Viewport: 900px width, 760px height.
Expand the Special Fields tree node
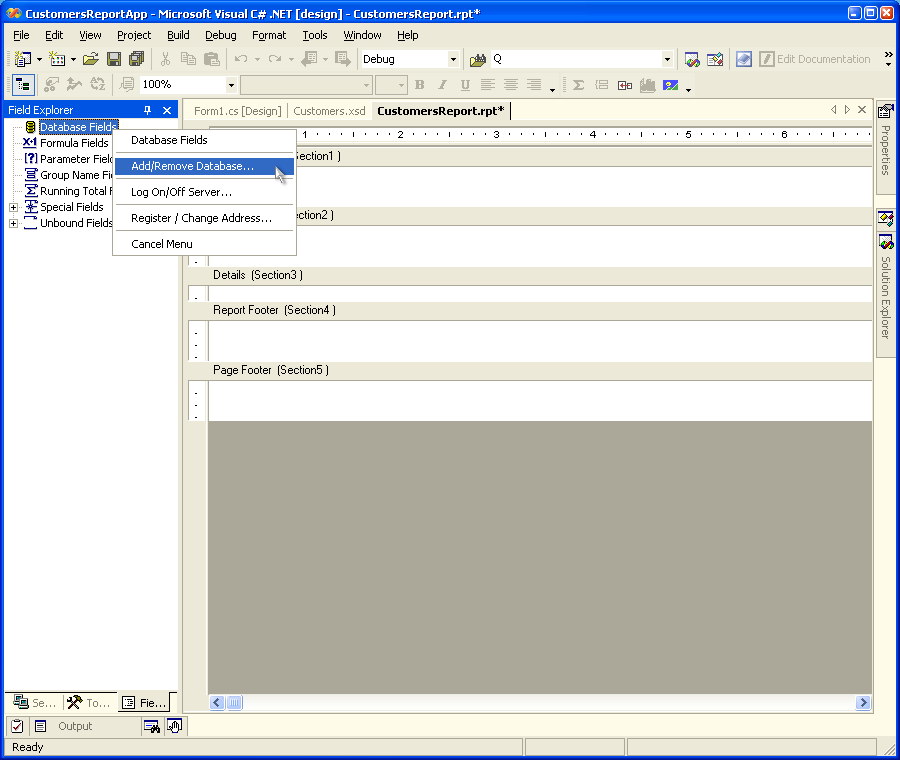pyautogui.click(x=13, y=207)
